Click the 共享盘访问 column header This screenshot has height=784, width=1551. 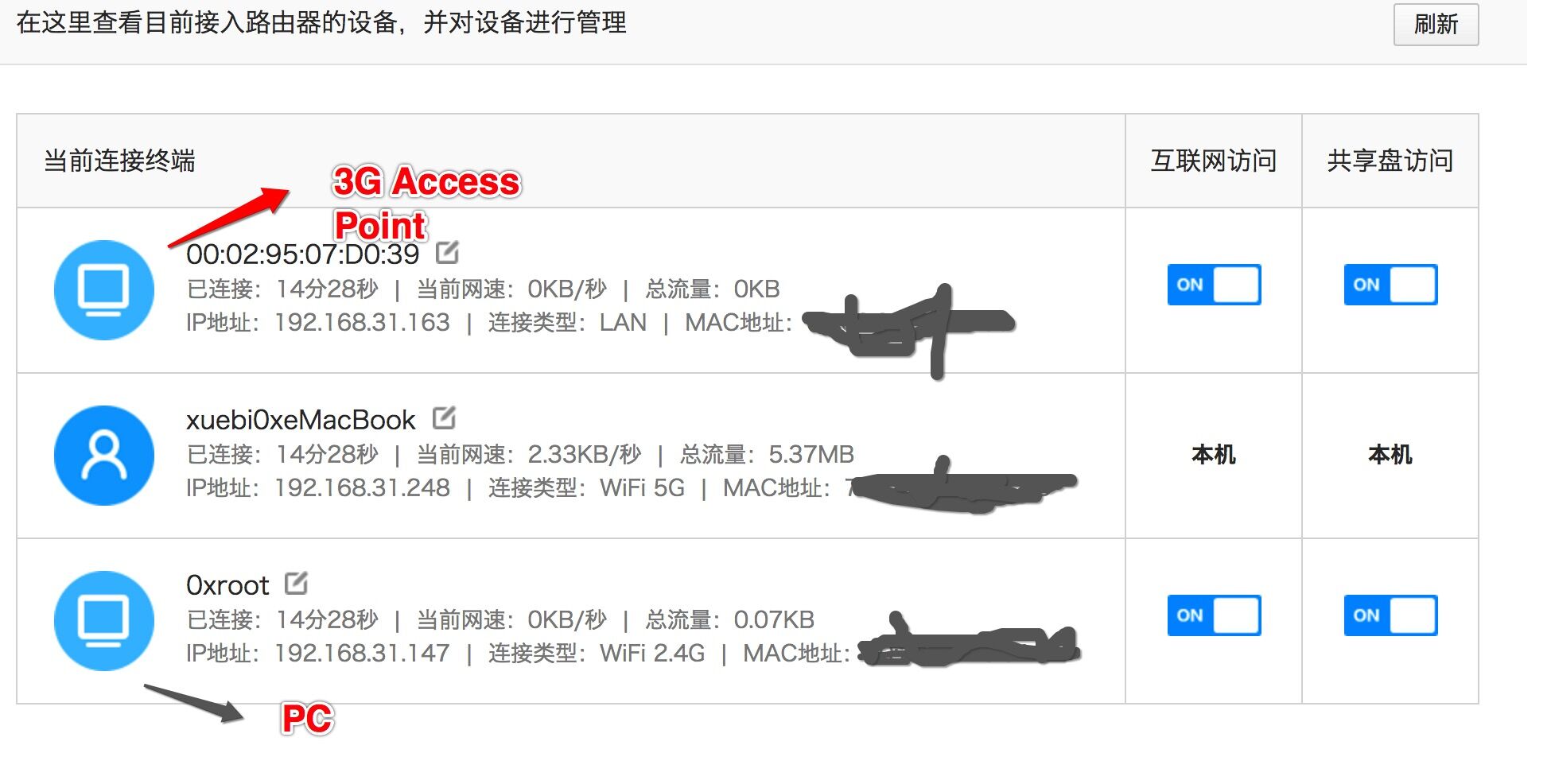[1390, 161]
